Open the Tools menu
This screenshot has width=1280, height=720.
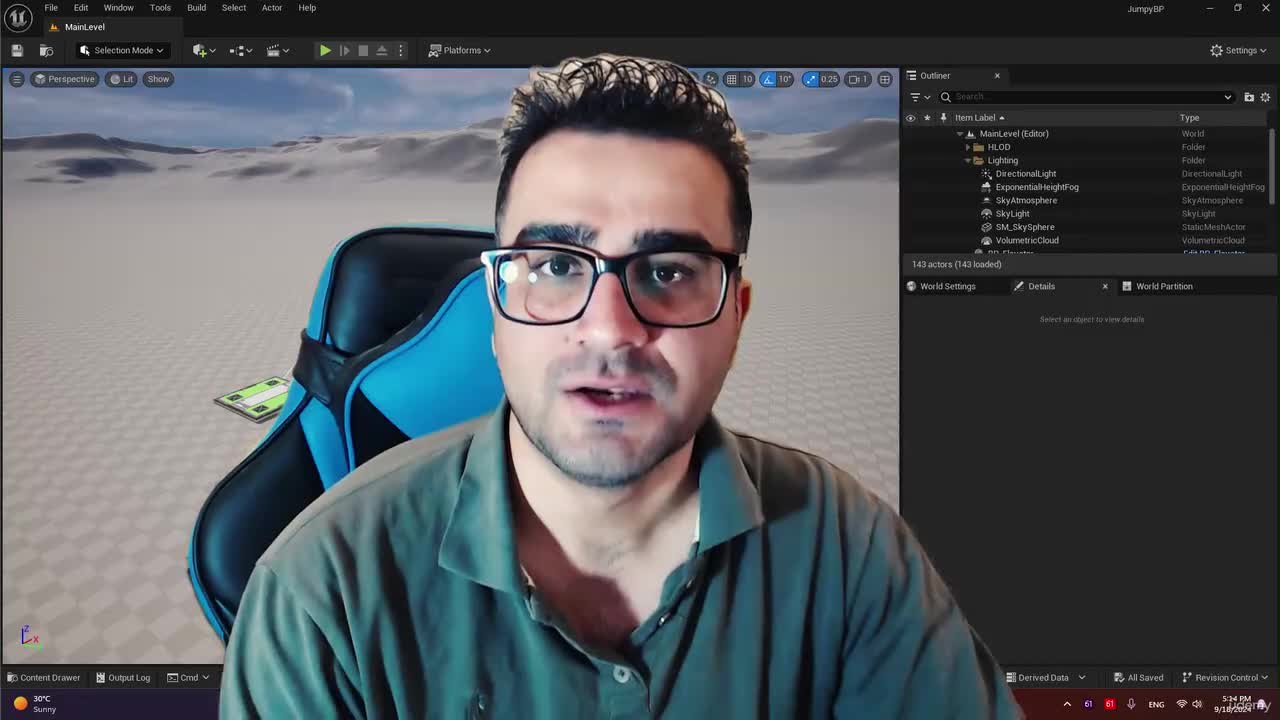coord(160,8)
